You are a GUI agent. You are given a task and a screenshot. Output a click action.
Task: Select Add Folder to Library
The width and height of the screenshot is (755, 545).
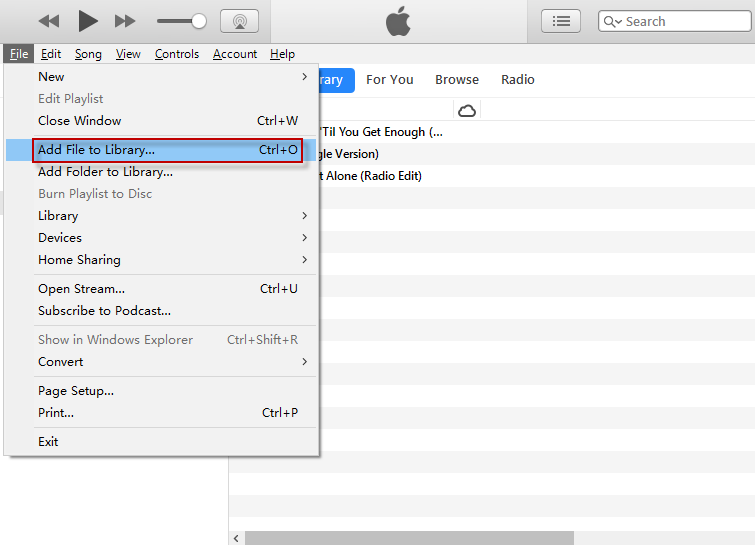(x=161, y=172)
